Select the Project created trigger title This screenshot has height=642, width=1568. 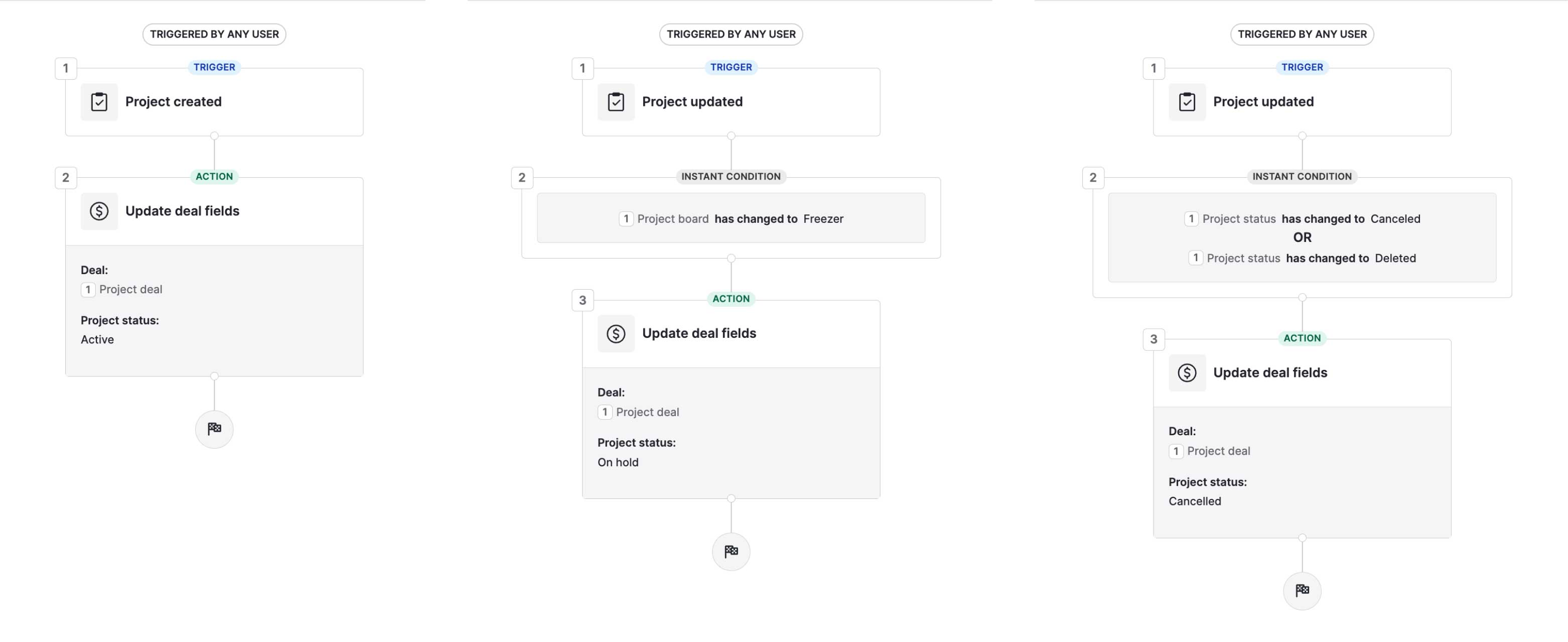(174, 102)
